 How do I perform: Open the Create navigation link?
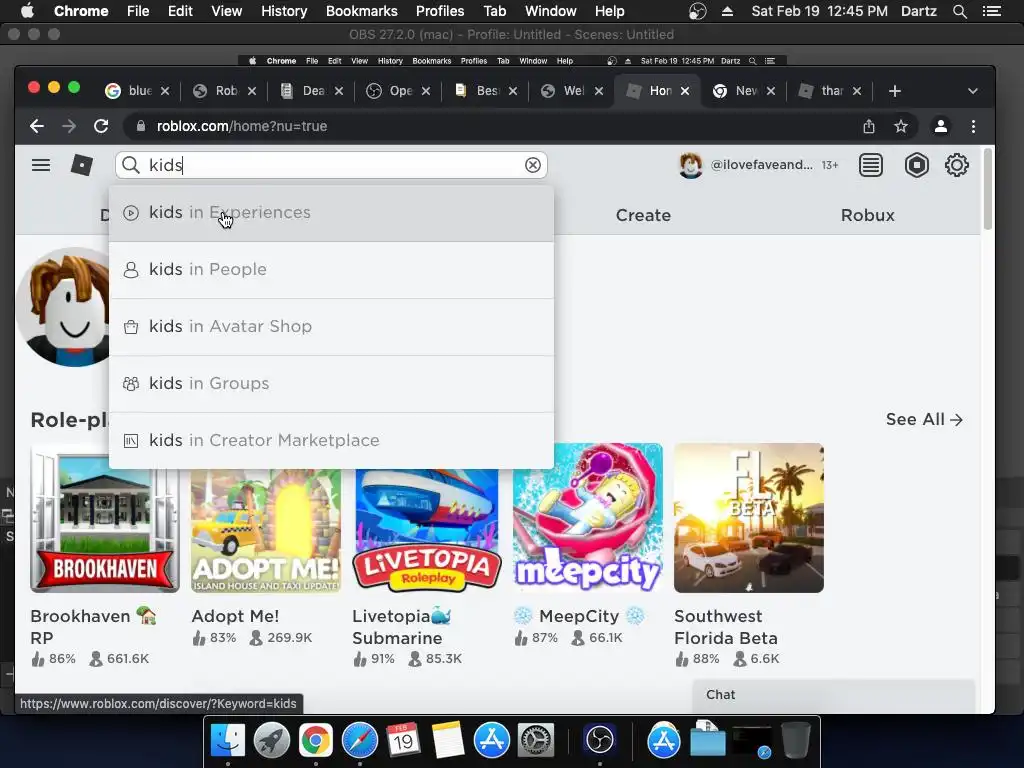click(x=643, y=215)
